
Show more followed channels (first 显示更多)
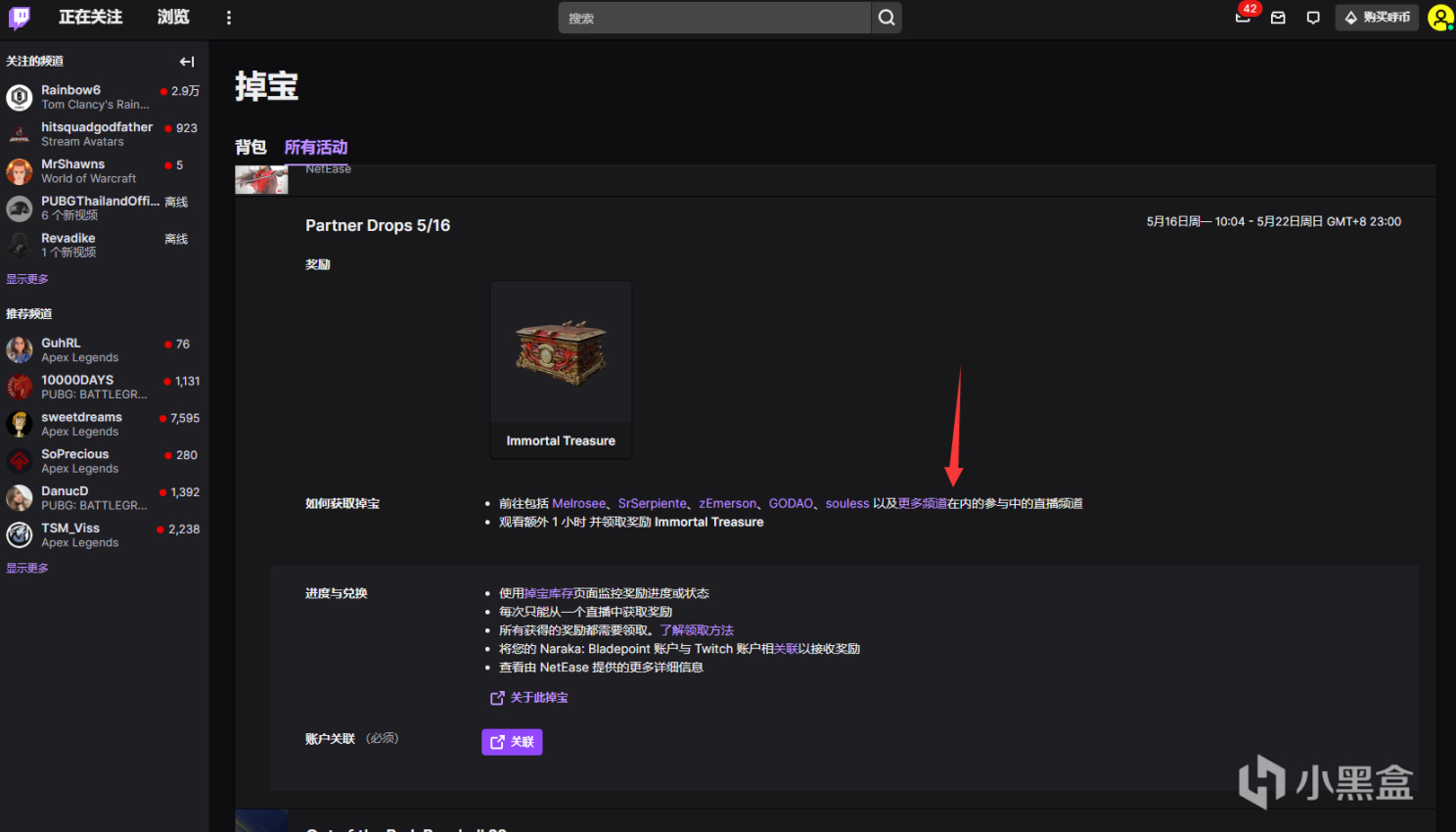(27, 279)
